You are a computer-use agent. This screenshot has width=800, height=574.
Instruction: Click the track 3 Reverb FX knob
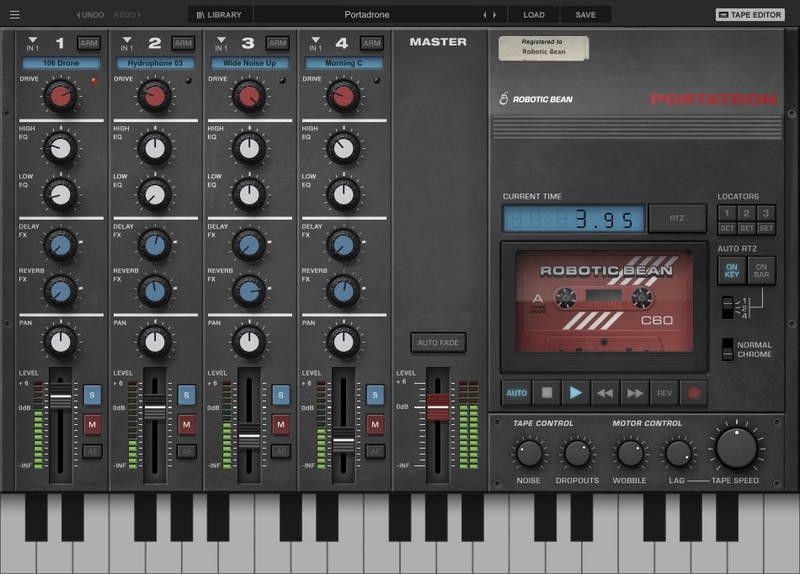(249, 291)
